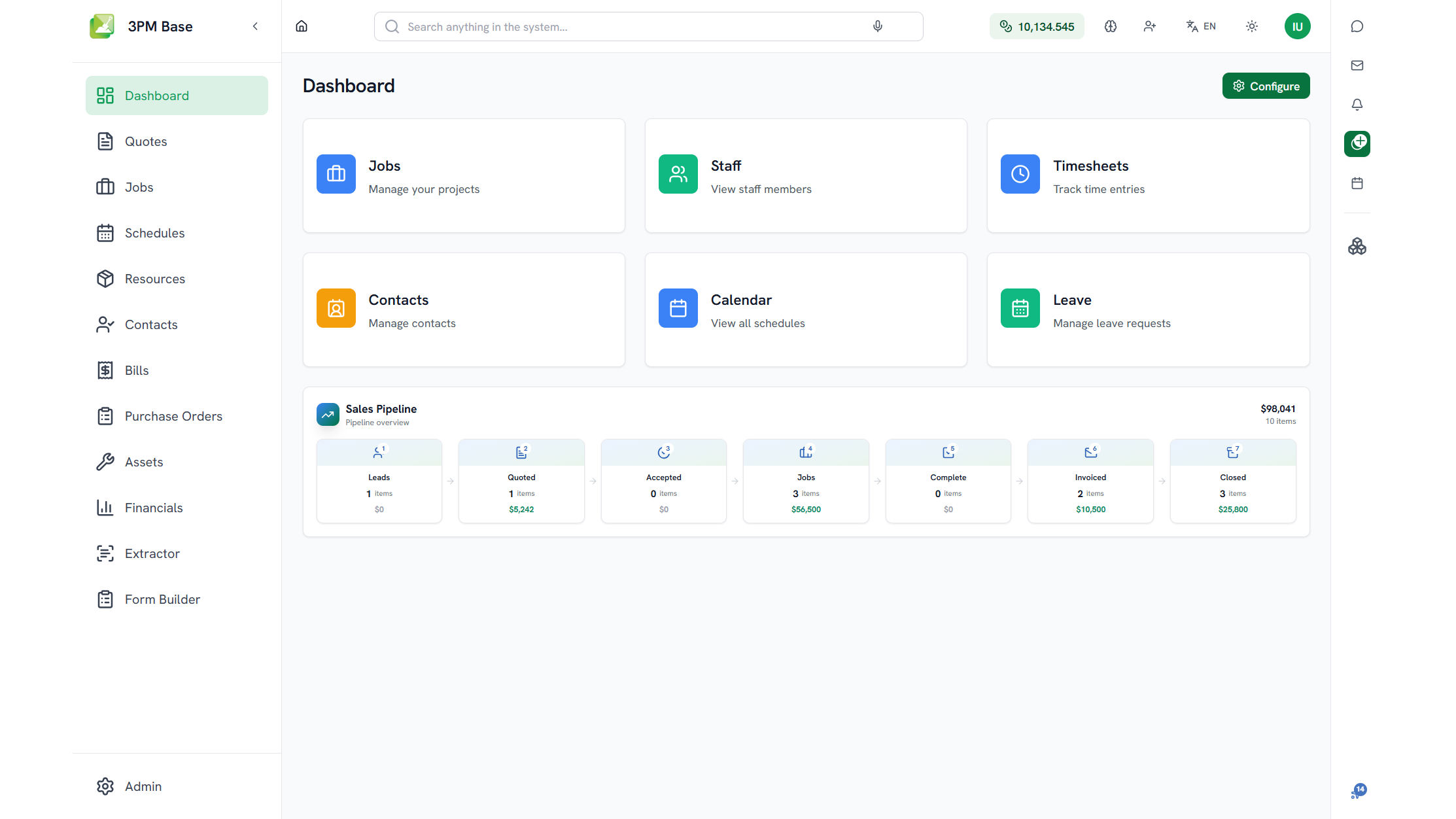Click 'View staff members' card text
The image size is (1456, 819).
pyautogui.click(x=761, y=189)
